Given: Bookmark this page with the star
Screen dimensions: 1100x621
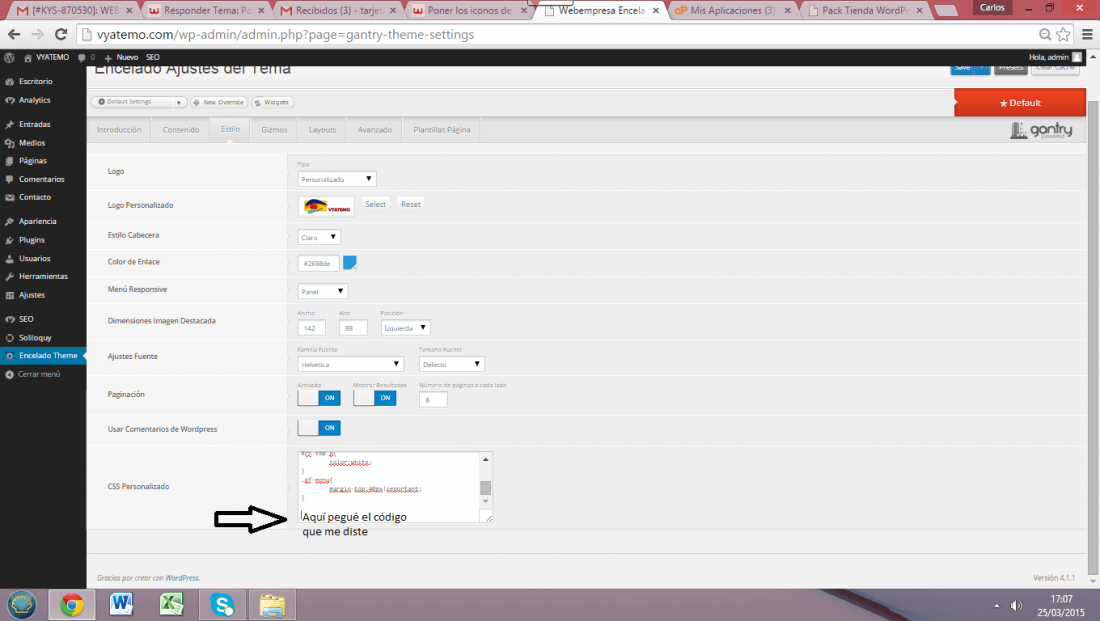Looking at the screenshot, I should [1064, 34].
